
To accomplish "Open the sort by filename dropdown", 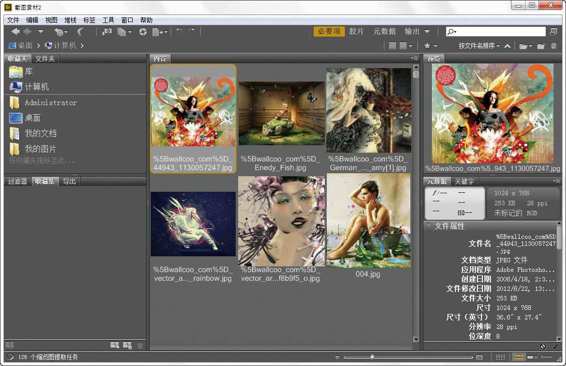I will (x=479, y=46).
